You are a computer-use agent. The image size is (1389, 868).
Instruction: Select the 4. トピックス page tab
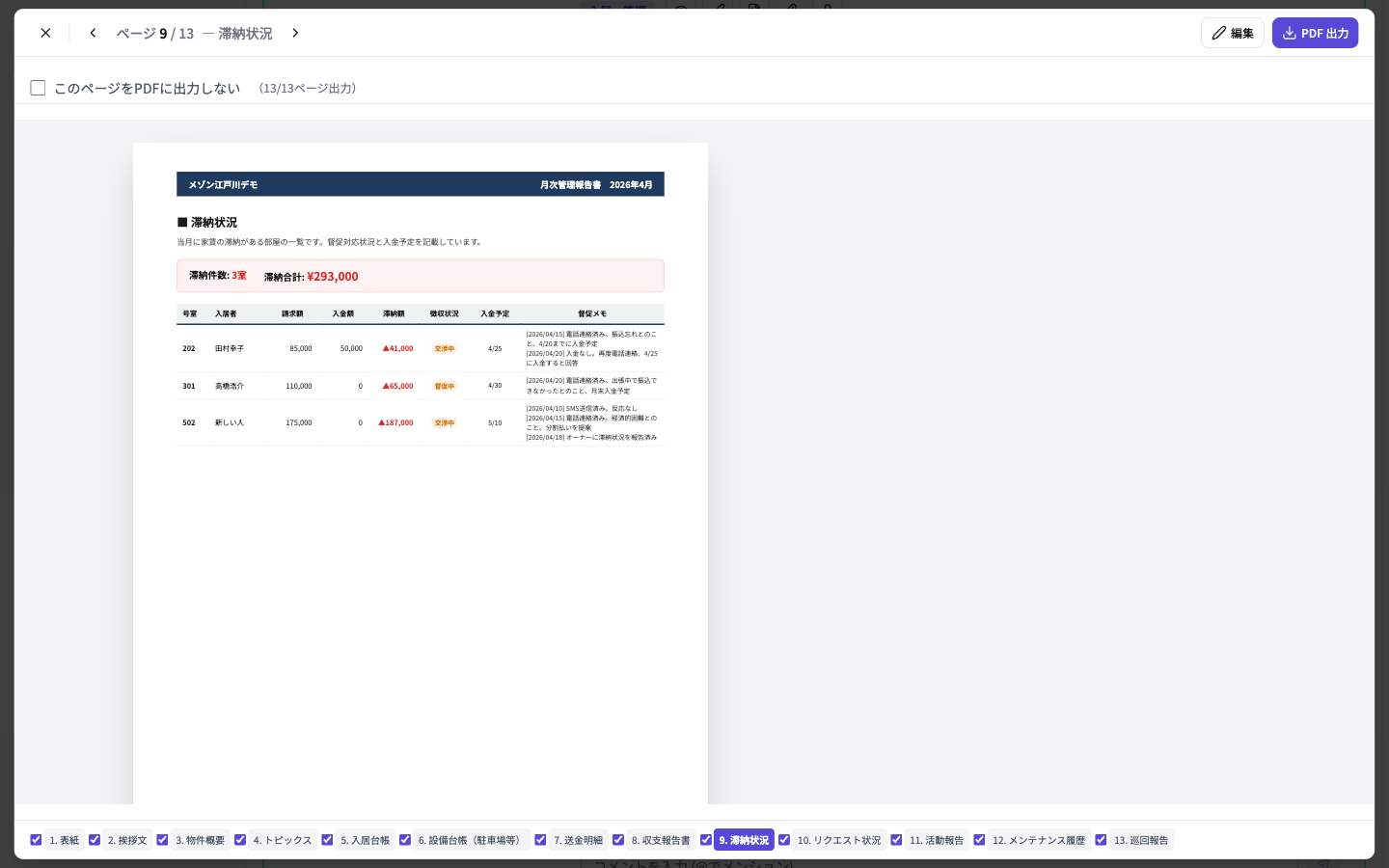click(x=283, y=840)
